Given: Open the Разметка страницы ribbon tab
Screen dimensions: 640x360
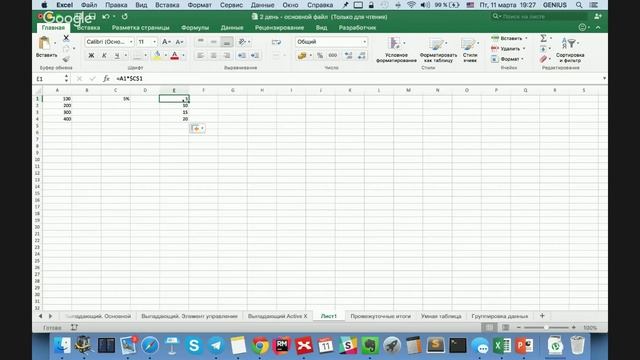Looking at the screenshot, I should 140,28.
